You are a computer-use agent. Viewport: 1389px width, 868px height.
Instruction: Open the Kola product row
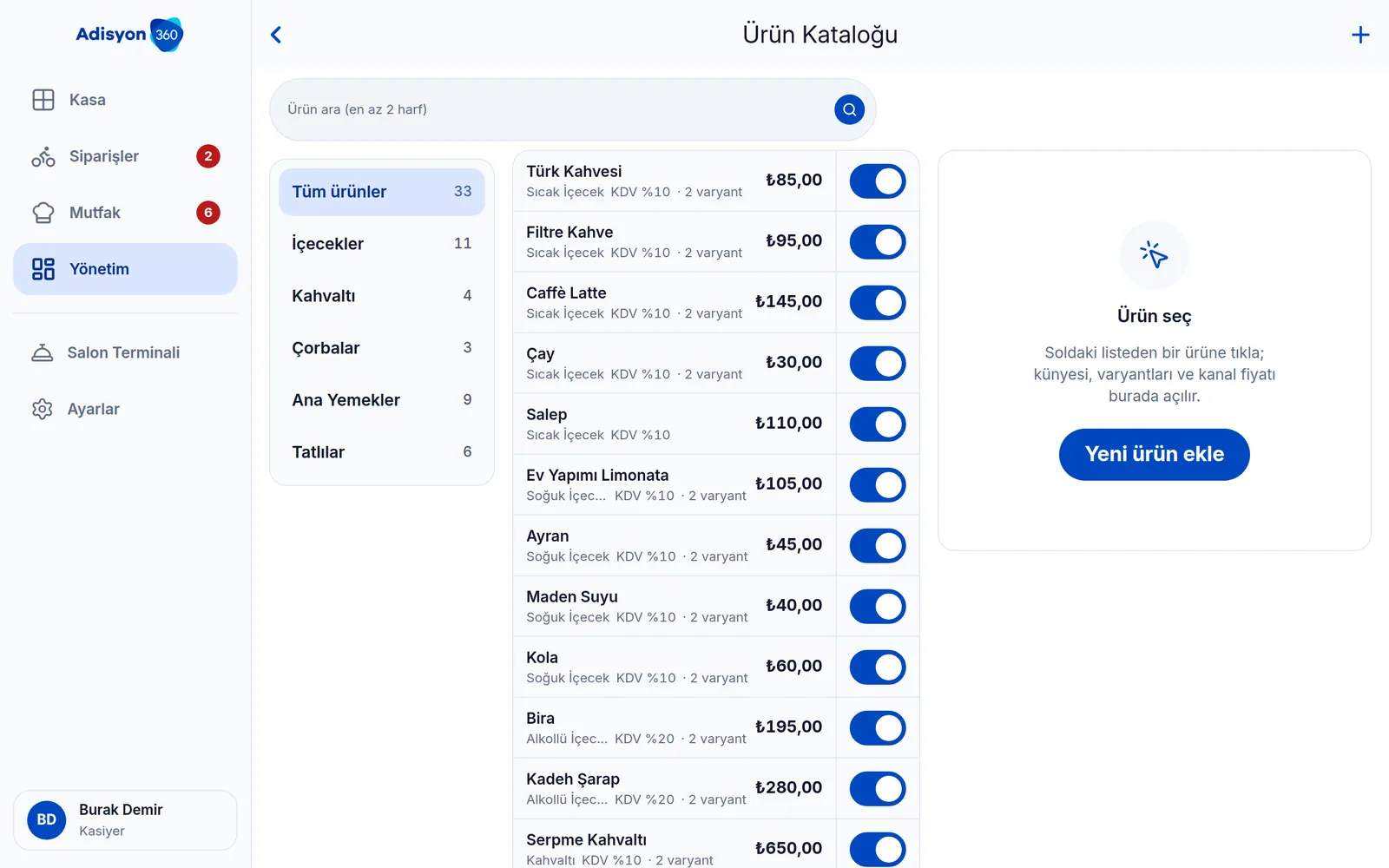[x=675, y=667]
